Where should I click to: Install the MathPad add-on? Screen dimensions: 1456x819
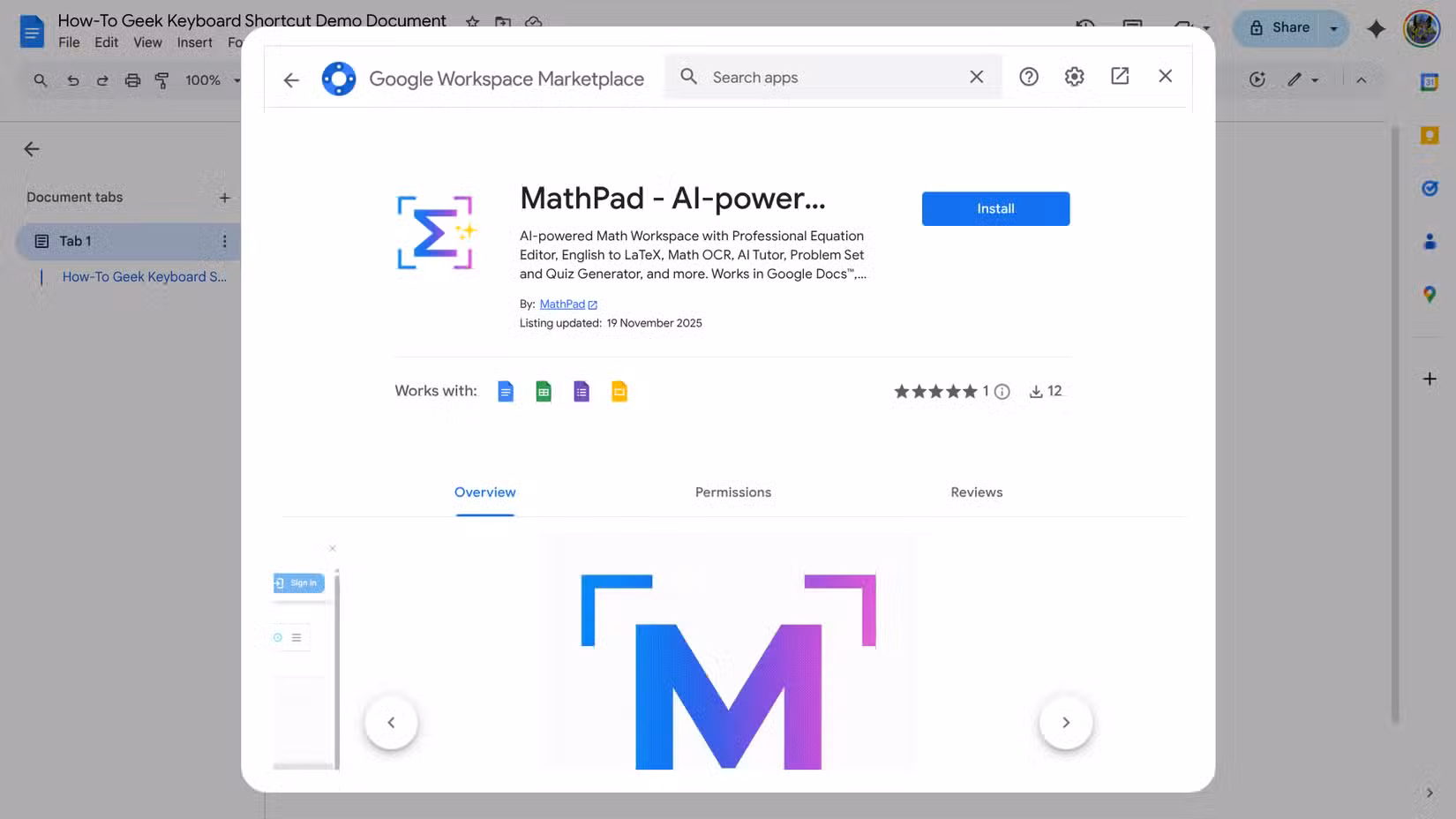[x=995, y=208]
